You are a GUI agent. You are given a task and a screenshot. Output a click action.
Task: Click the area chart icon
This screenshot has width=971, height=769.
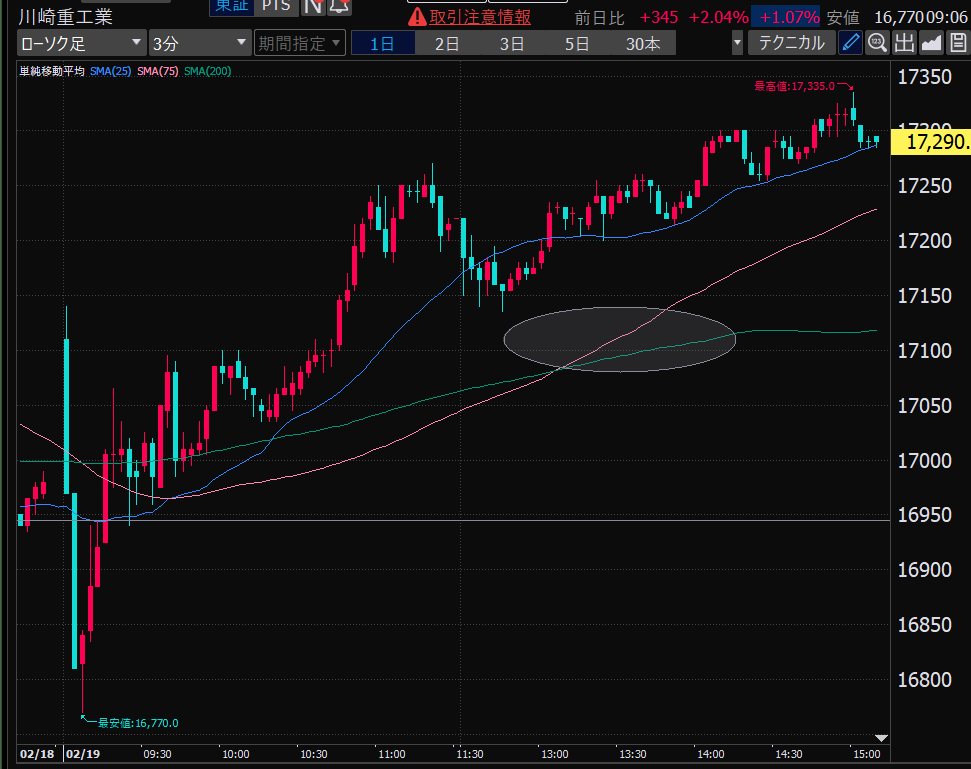931,42
